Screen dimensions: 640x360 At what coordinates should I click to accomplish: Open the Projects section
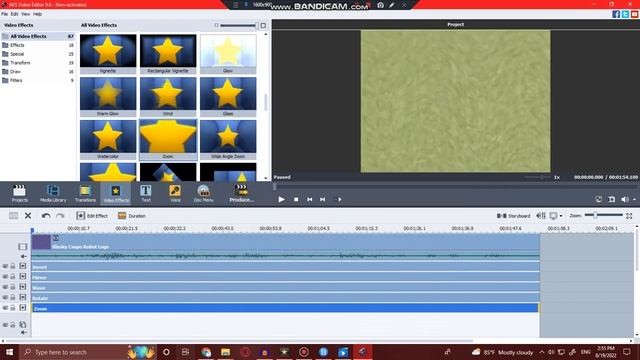[20, 193]
